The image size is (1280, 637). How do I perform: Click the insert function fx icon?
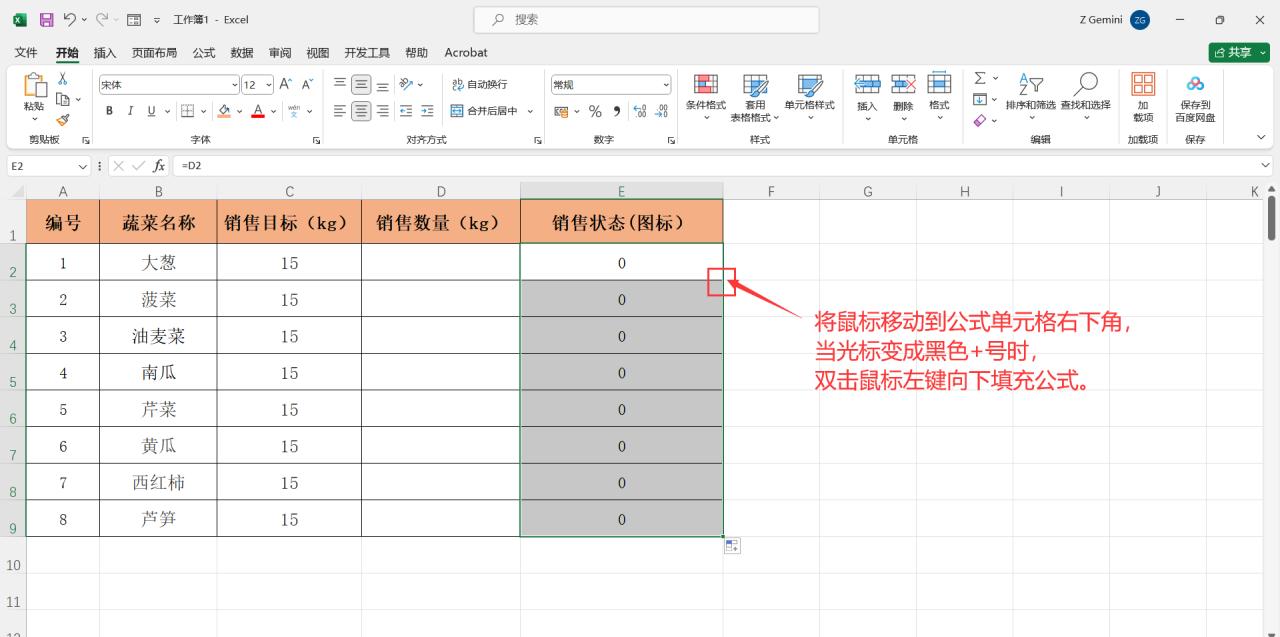pyautogui.click(x=159, y=166)
